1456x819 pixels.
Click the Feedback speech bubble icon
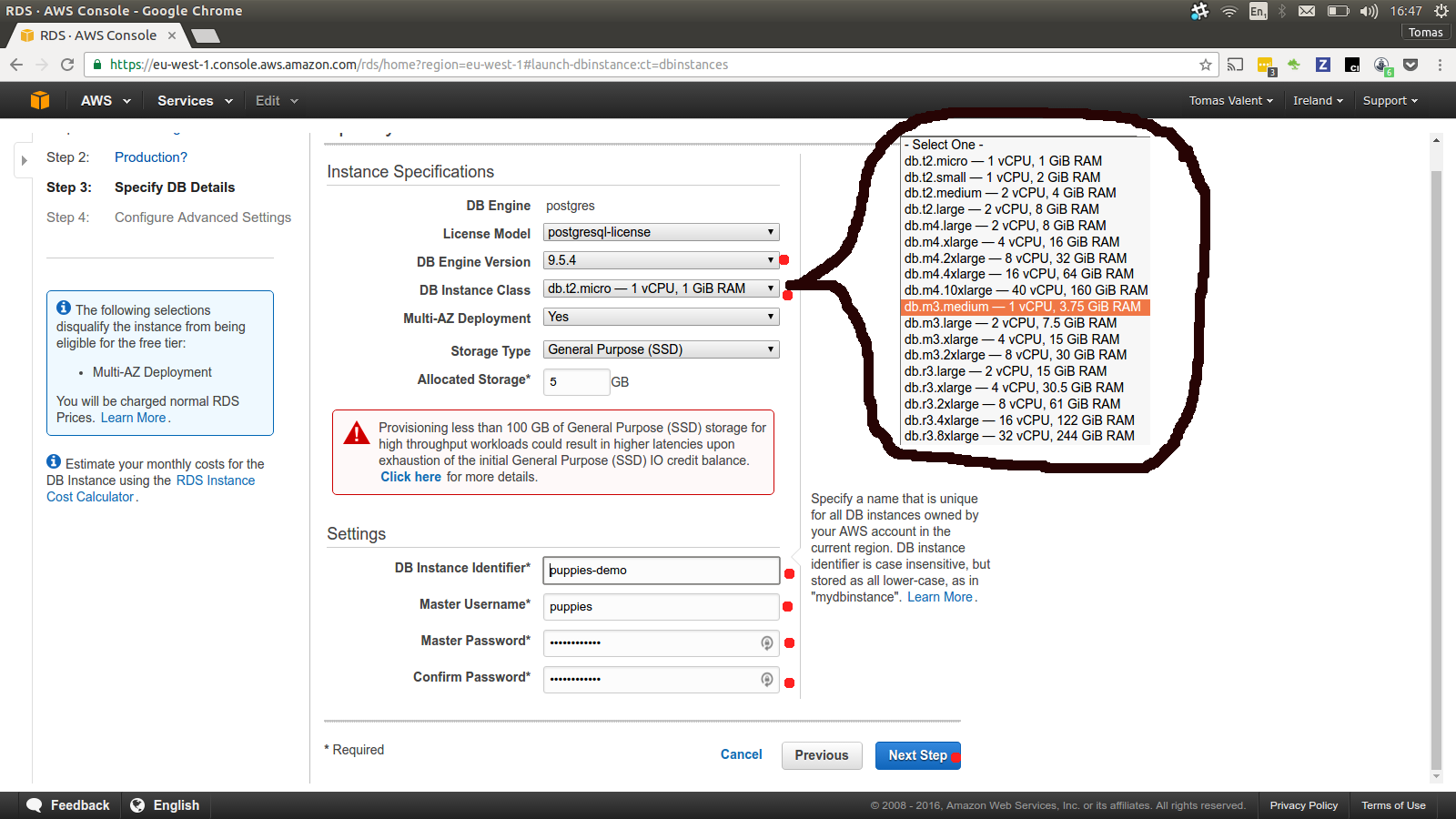(x=35, y=805)
